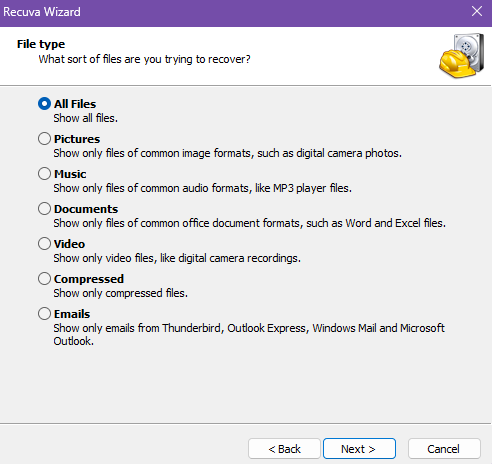Viewport: 492px width, 464px height.
Task: Close the Recuva Wizard window
Action: 477,11
